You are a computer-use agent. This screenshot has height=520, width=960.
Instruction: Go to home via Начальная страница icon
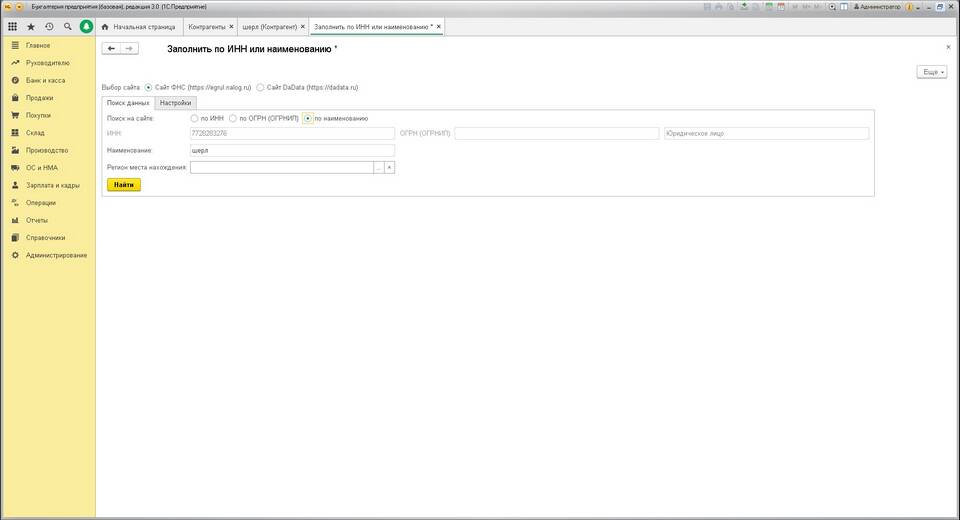(105, 27)
